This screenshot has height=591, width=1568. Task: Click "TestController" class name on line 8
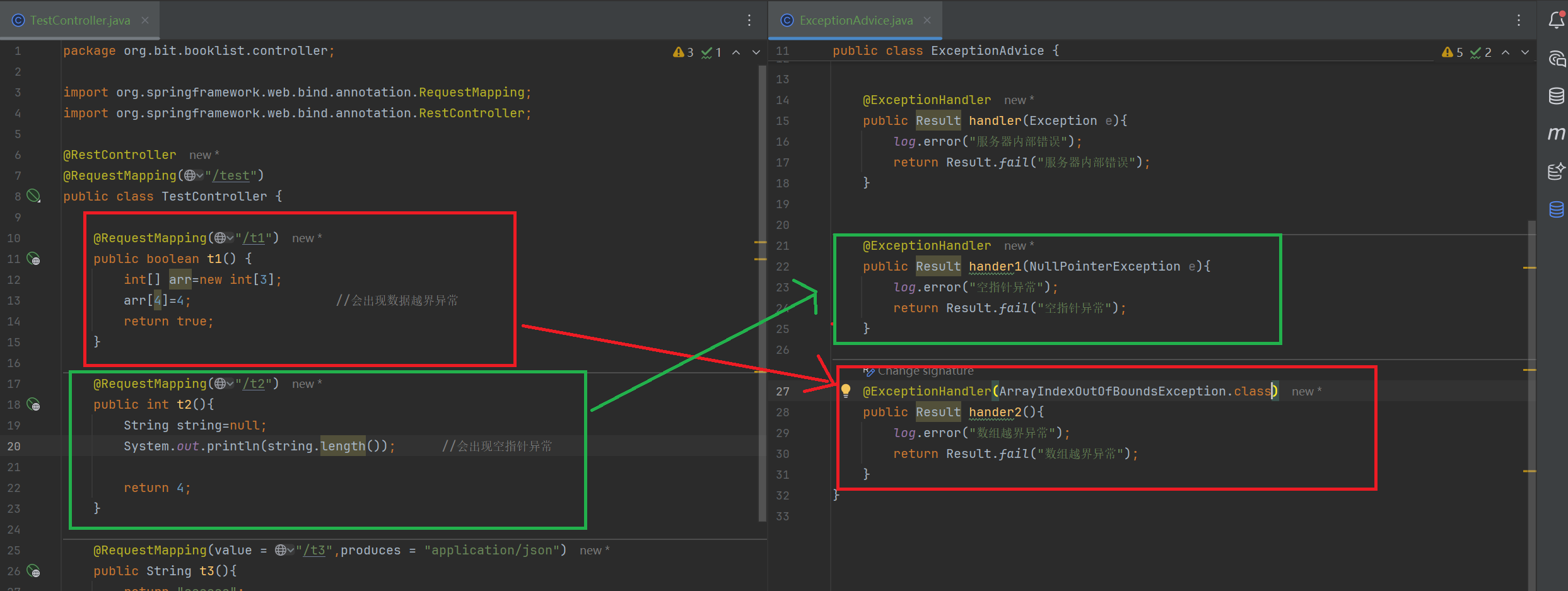(x=214, y=196)
